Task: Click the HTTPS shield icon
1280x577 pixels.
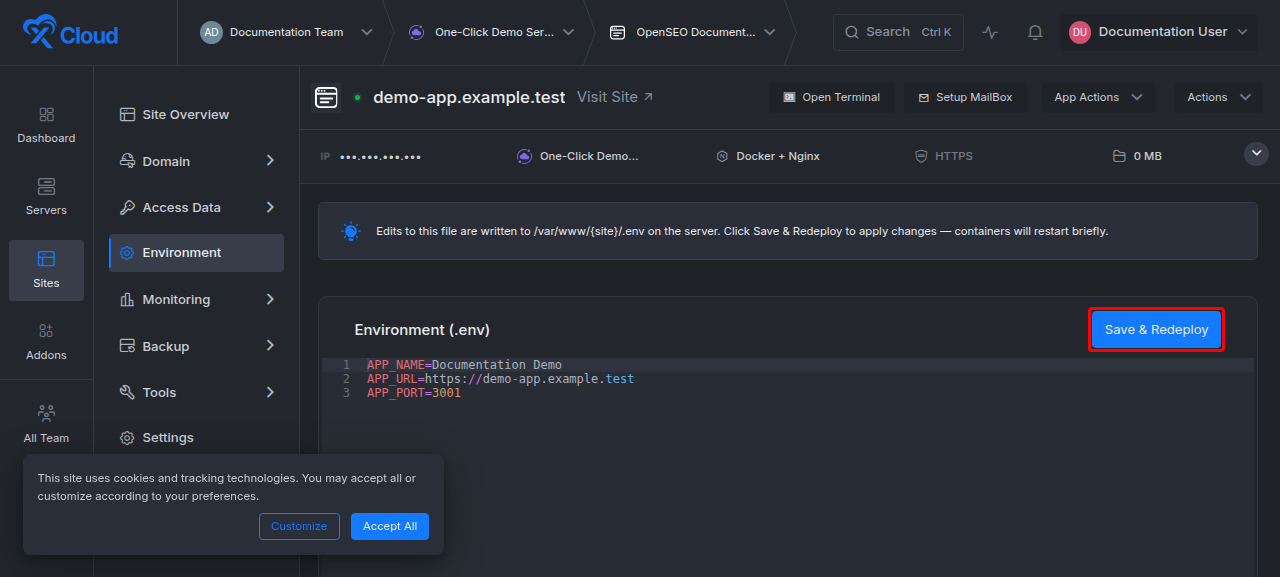Action: pos(921,156)
